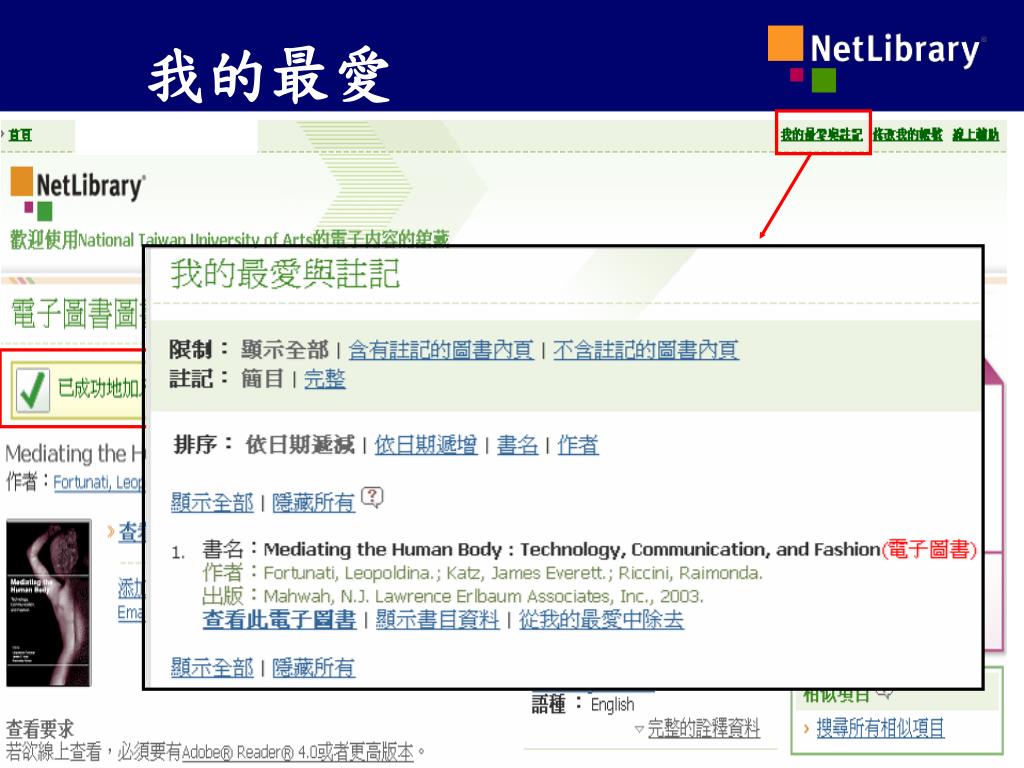
Task: Click the publisher line Mahwah, N.J. Lawrence Erlbaum
Action: [483, 596]
